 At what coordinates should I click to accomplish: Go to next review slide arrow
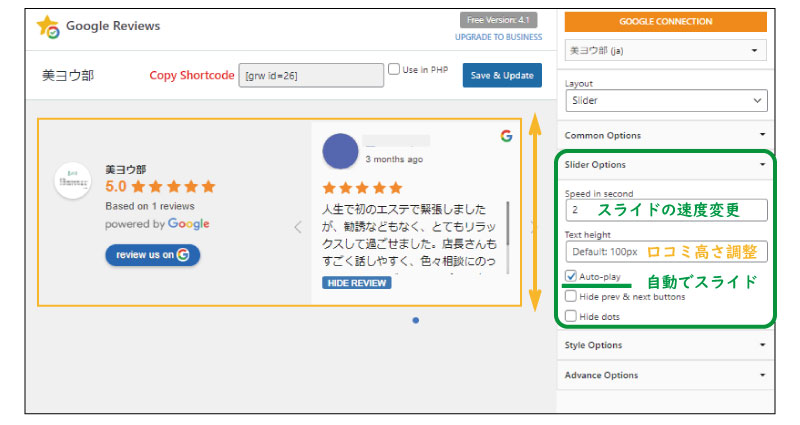pos(531,227)
